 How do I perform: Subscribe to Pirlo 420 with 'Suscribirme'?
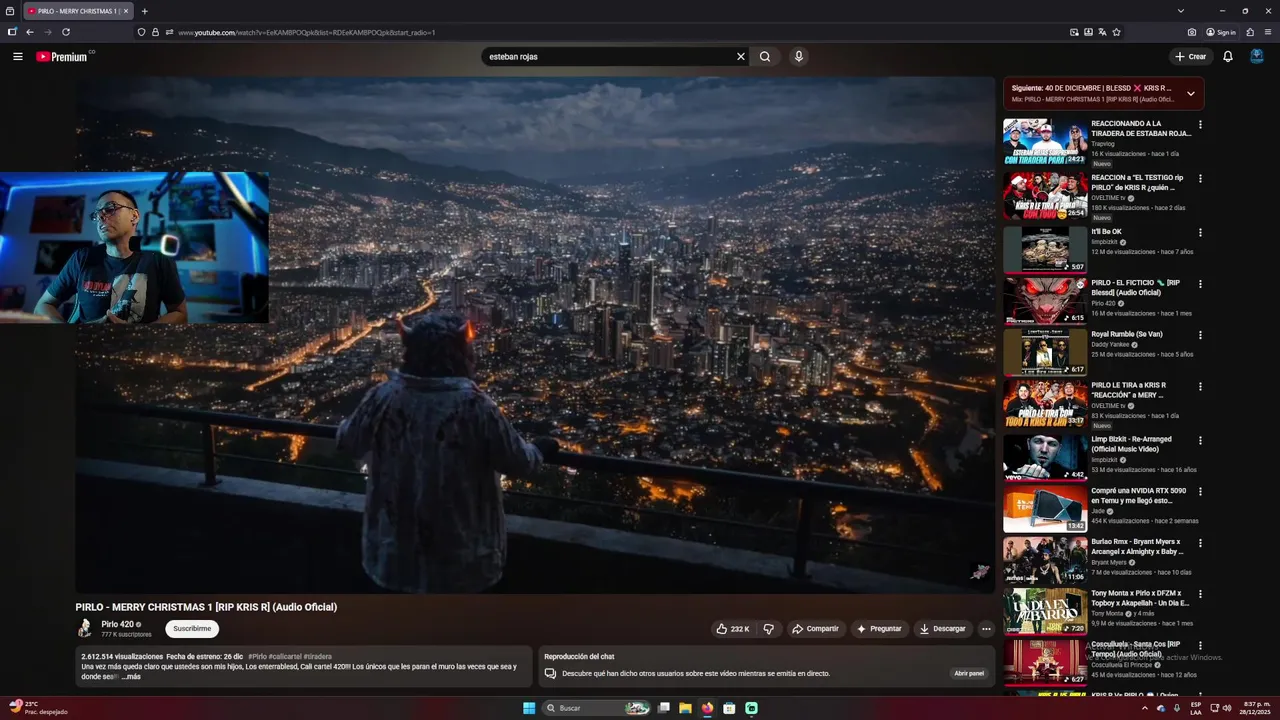pos(192,629)
